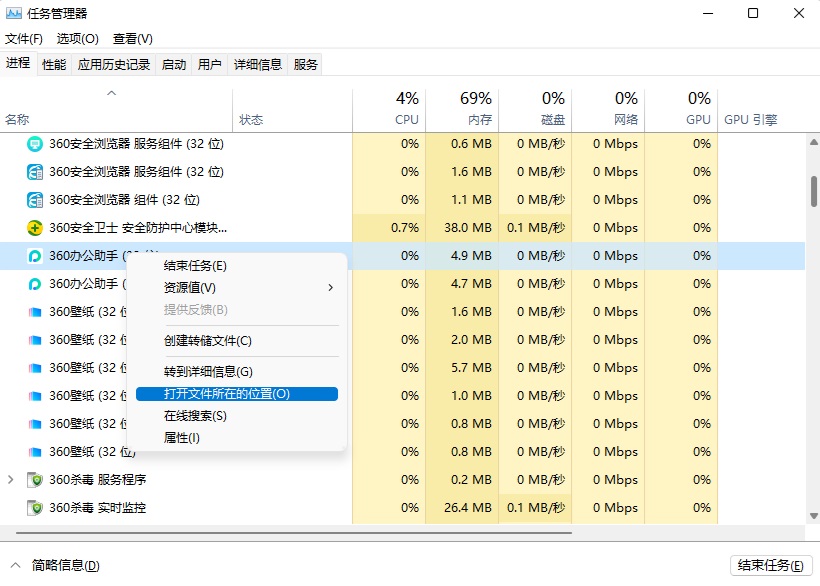The width and height of the screenshot is (820, 586).
Task: Select the 360安全卫士 安全防护中心模块 row name
Action: [x=138, y=228]
